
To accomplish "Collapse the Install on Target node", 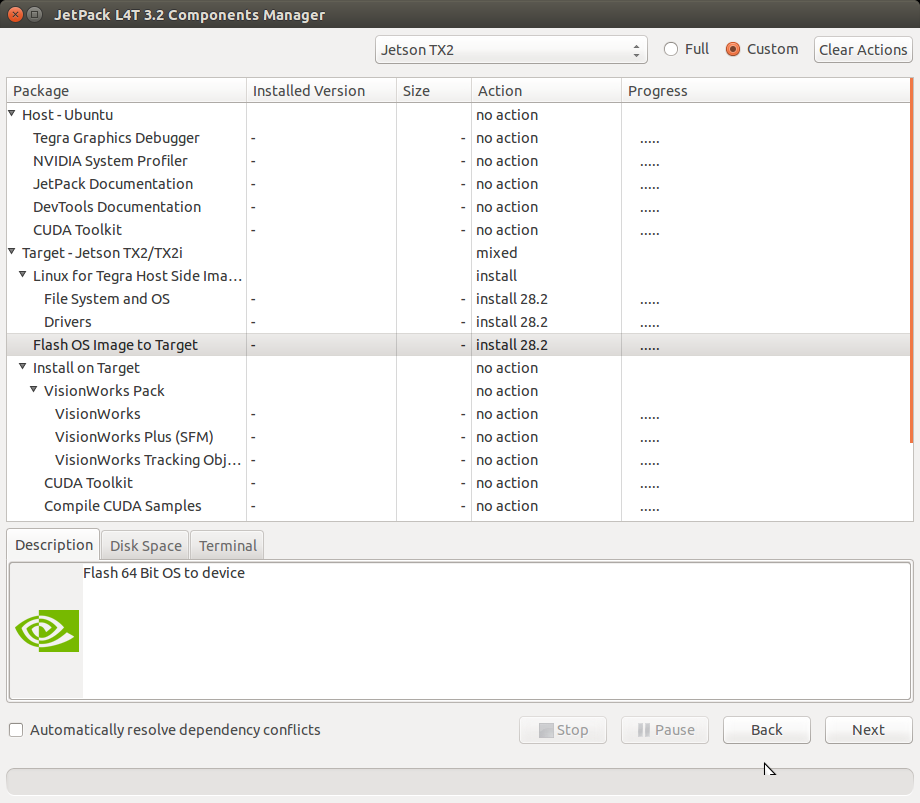I will (x=23, y=368).
